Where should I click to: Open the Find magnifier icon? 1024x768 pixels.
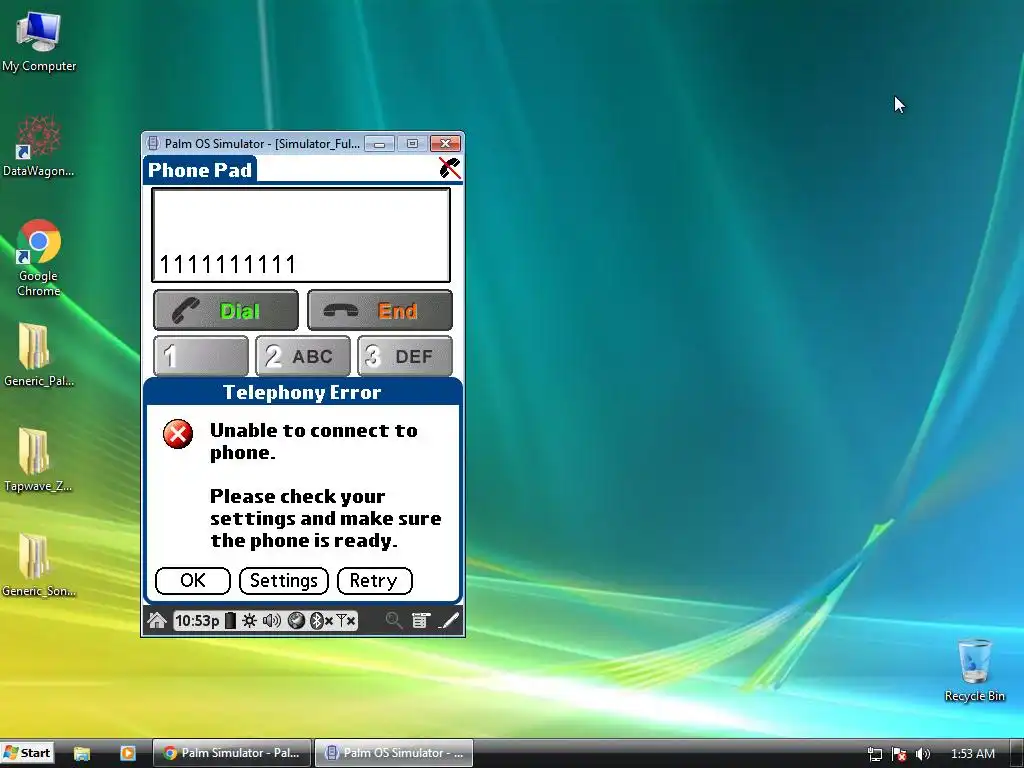pyautogui.click(x=394, y=620)
